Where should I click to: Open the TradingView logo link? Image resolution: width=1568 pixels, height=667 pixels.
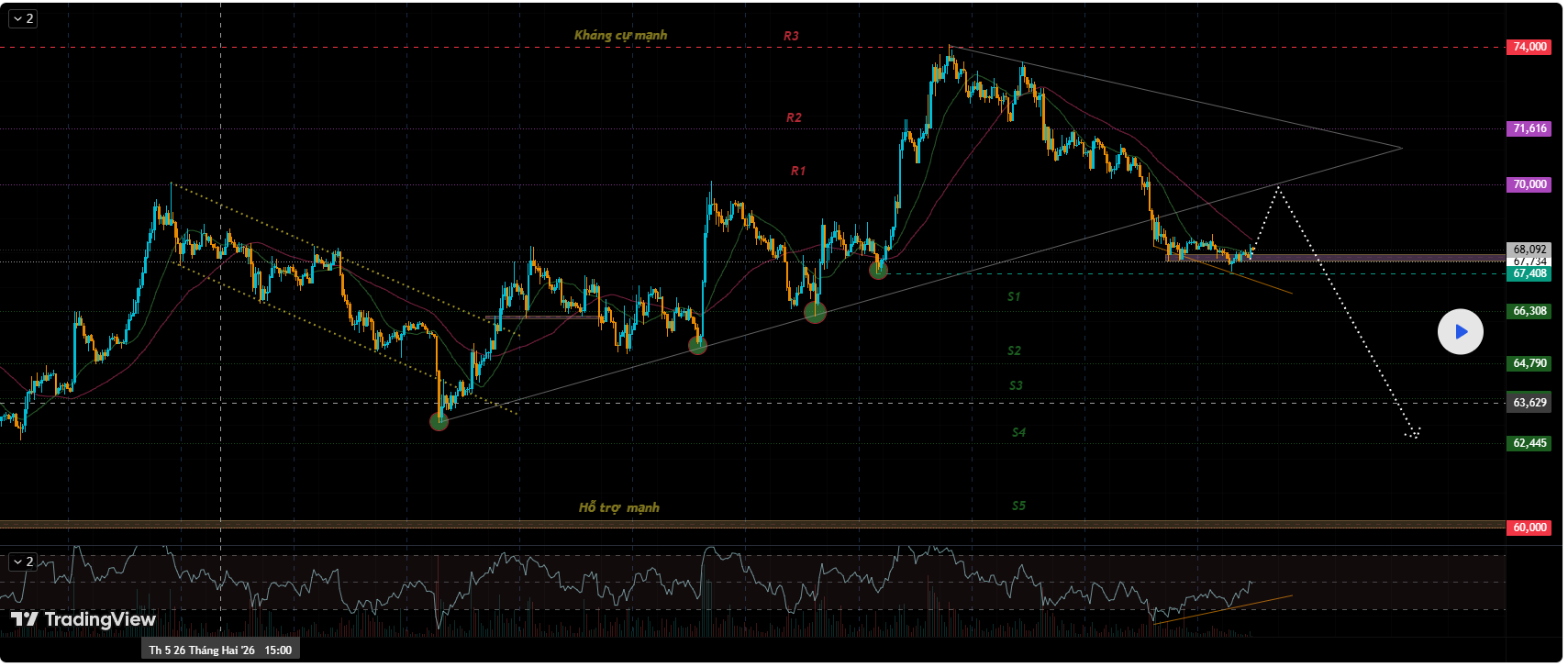83,619
